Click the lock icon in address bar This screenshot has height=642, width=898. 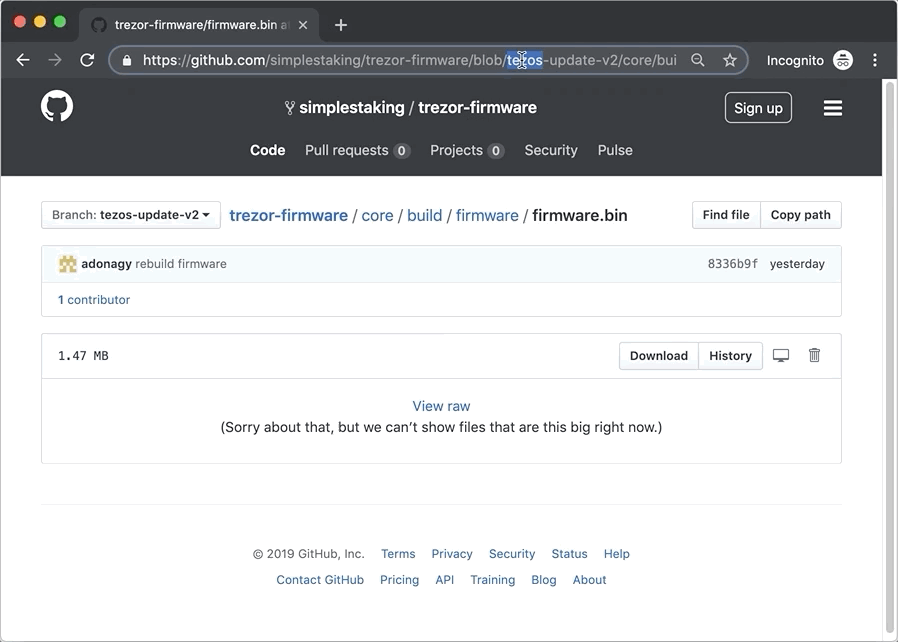(x=127, y=60)
